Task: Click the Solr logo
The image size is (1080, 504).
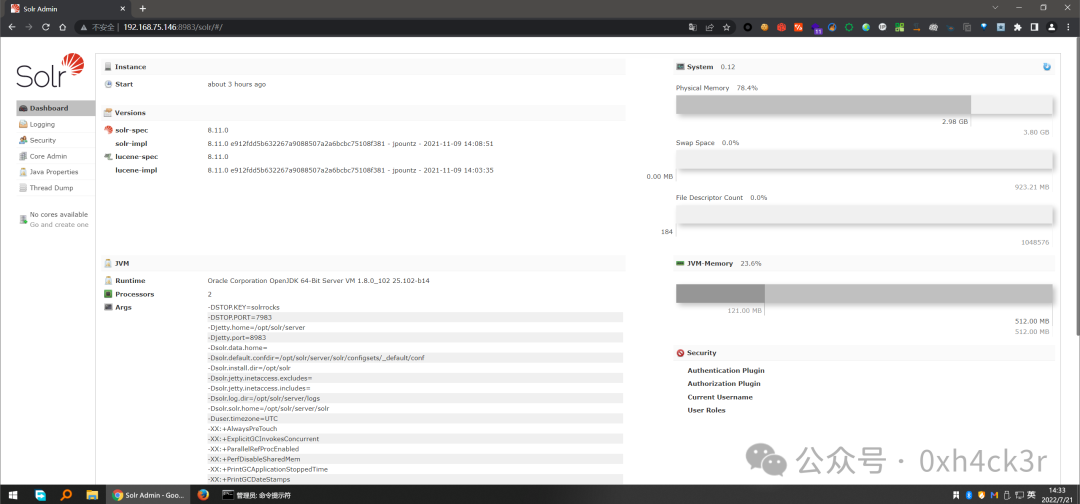Action: pos(50,70)
